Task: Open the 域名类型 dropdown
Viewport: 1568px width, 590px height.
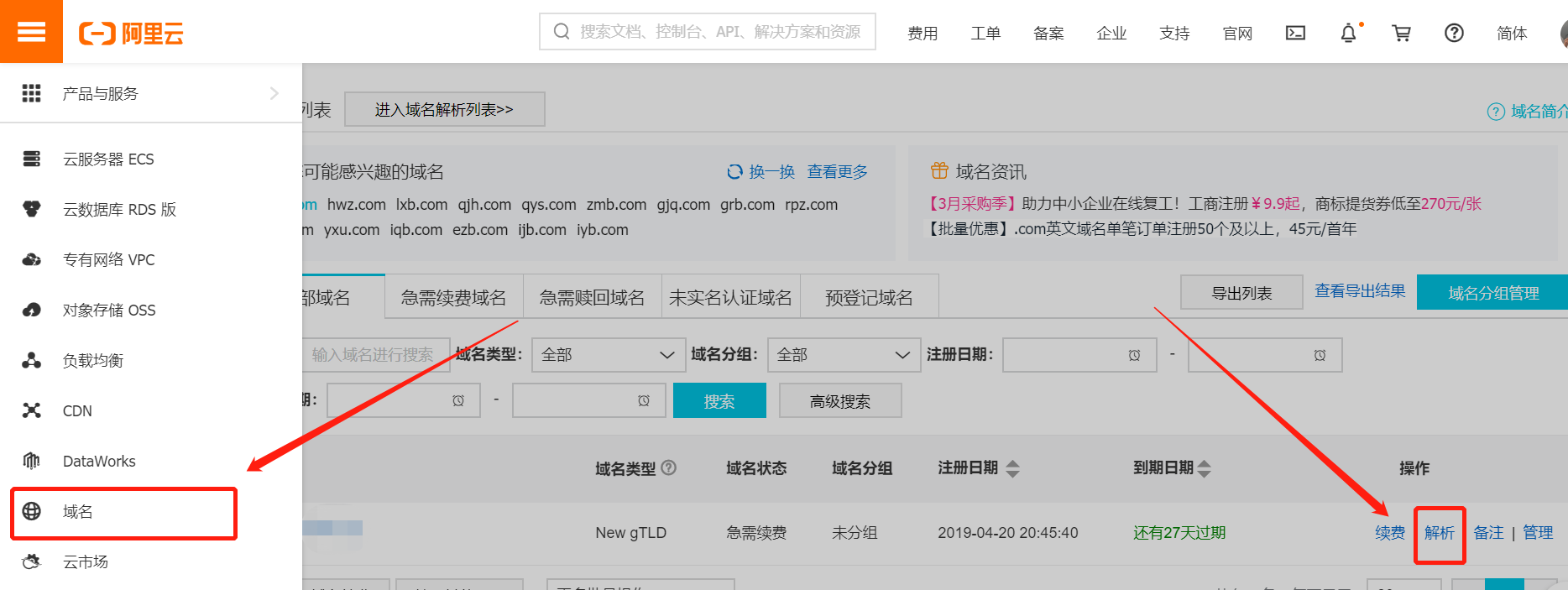Action: pyautogui.click(x=607, y=355)
